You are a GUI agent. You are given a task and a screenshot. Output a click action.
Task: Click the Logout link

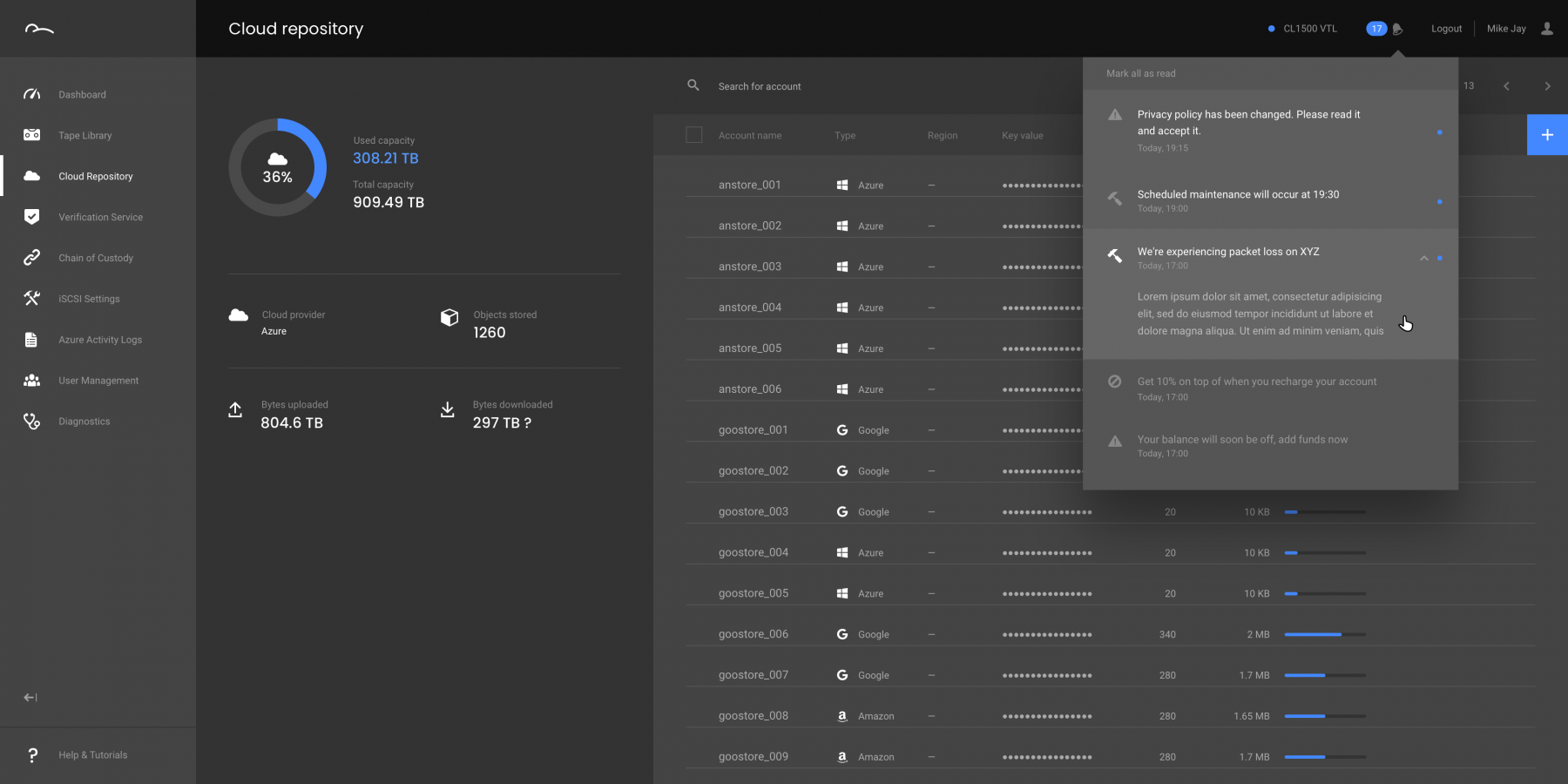1446,29
